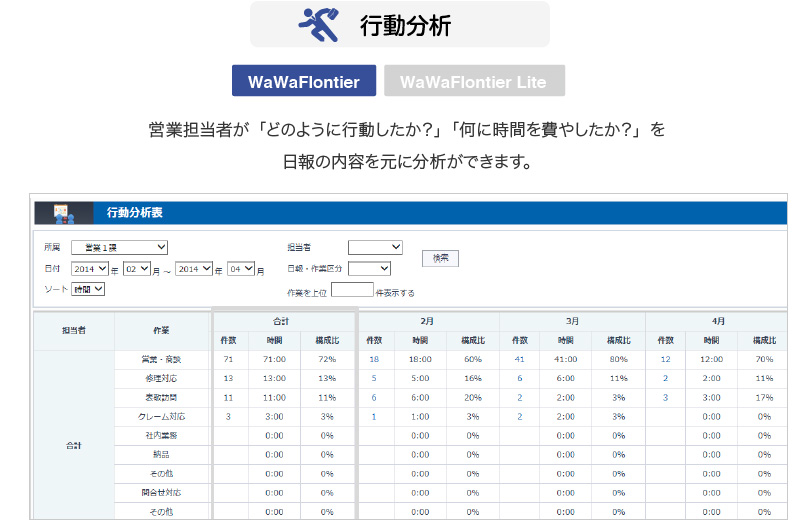Open the start year dropdown in 日付
Screen dimensions: 800x525
coord(88,268)
